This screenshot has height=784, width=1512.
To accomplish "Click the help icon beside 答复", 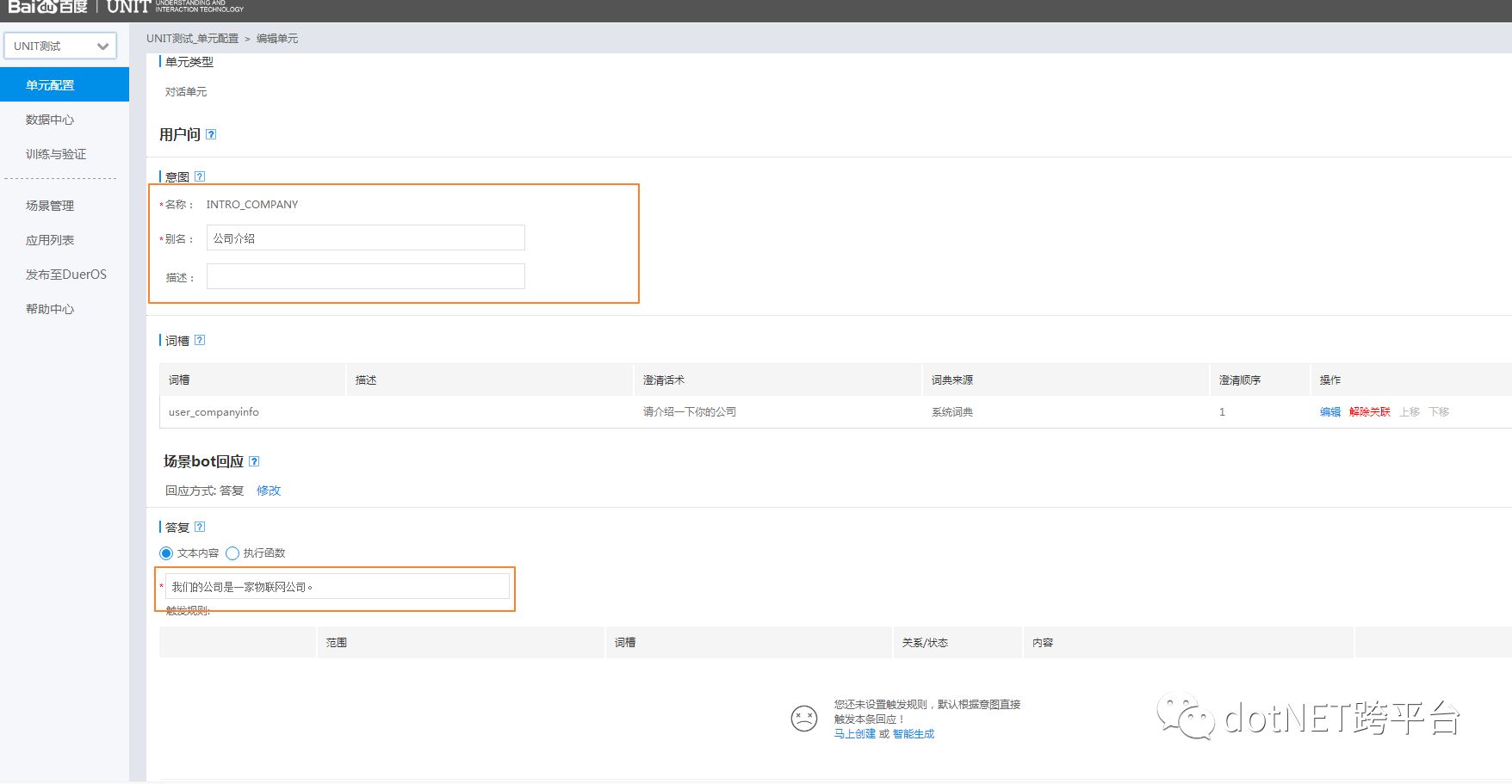I will [200, 527].
